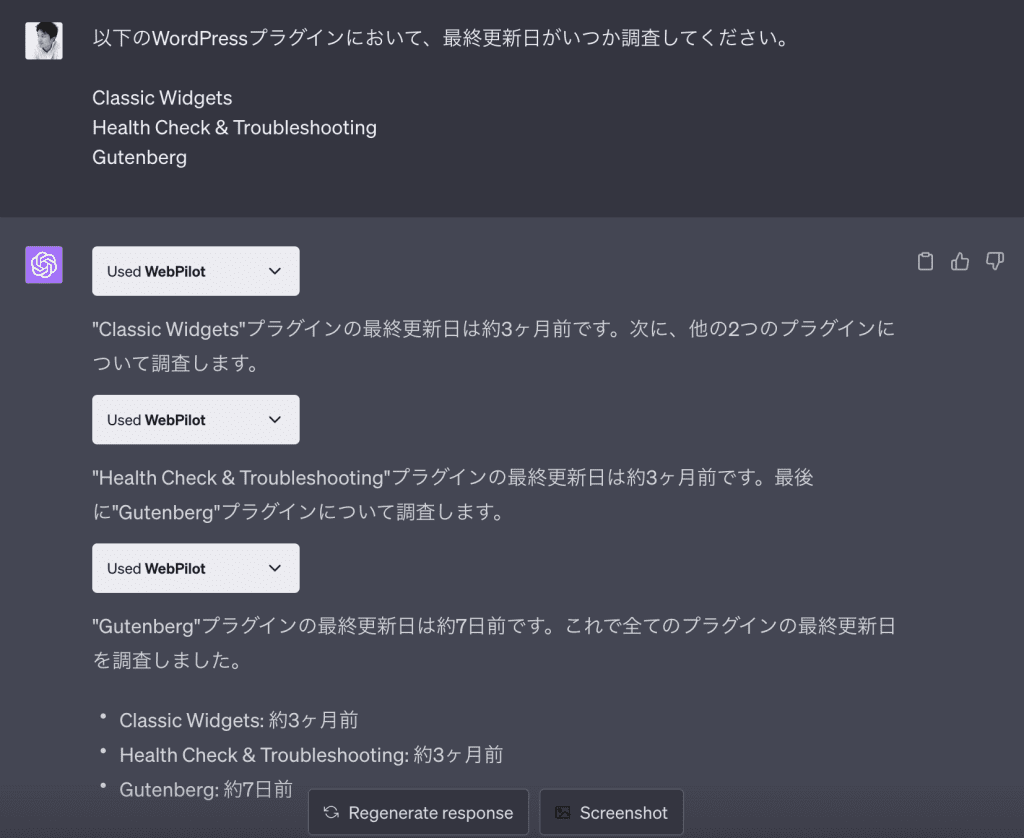Expand the WebPilot dropdown above the Health Check result
This screenshot has height=838, width=1024.
point(196,419)
